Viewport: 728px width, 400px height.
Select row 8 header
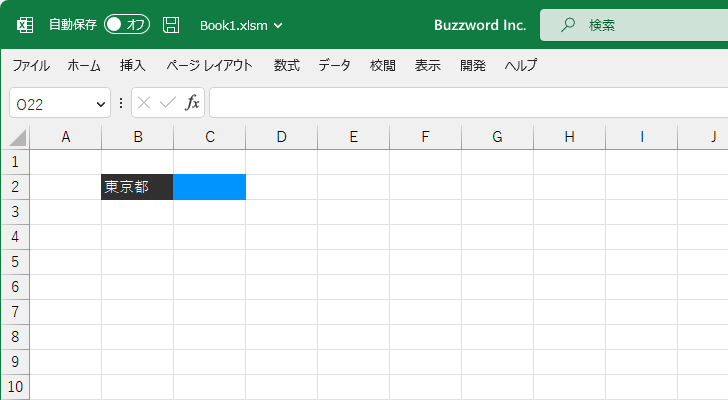15,337
